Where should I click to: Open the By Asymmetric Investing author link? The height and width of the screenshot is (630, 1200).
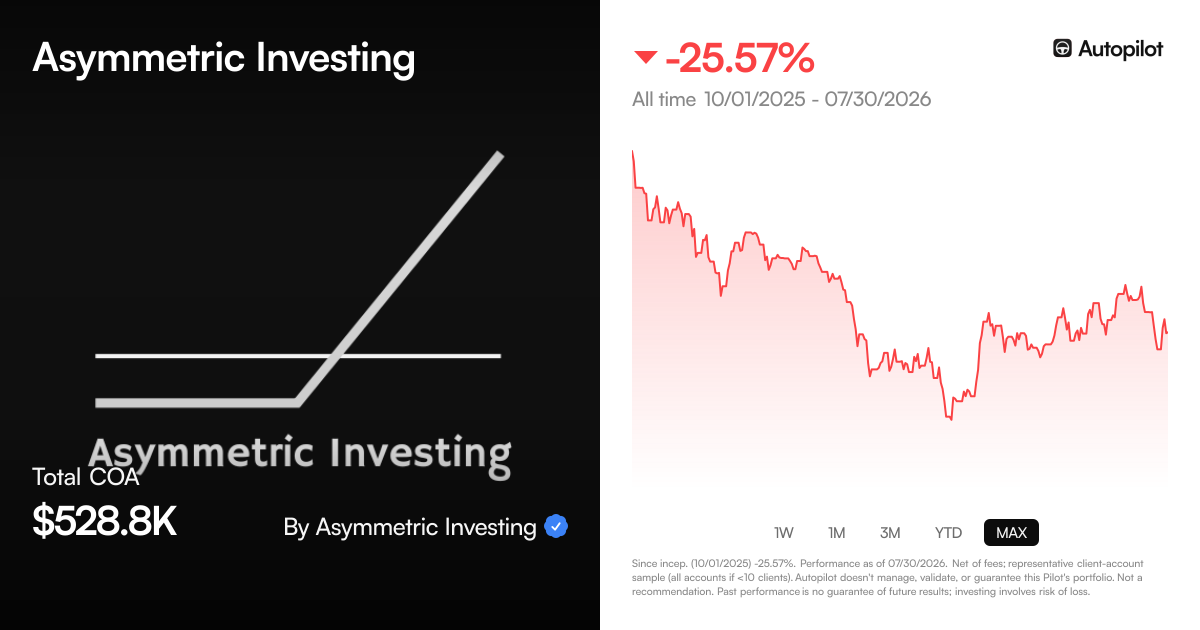(410, 527)
